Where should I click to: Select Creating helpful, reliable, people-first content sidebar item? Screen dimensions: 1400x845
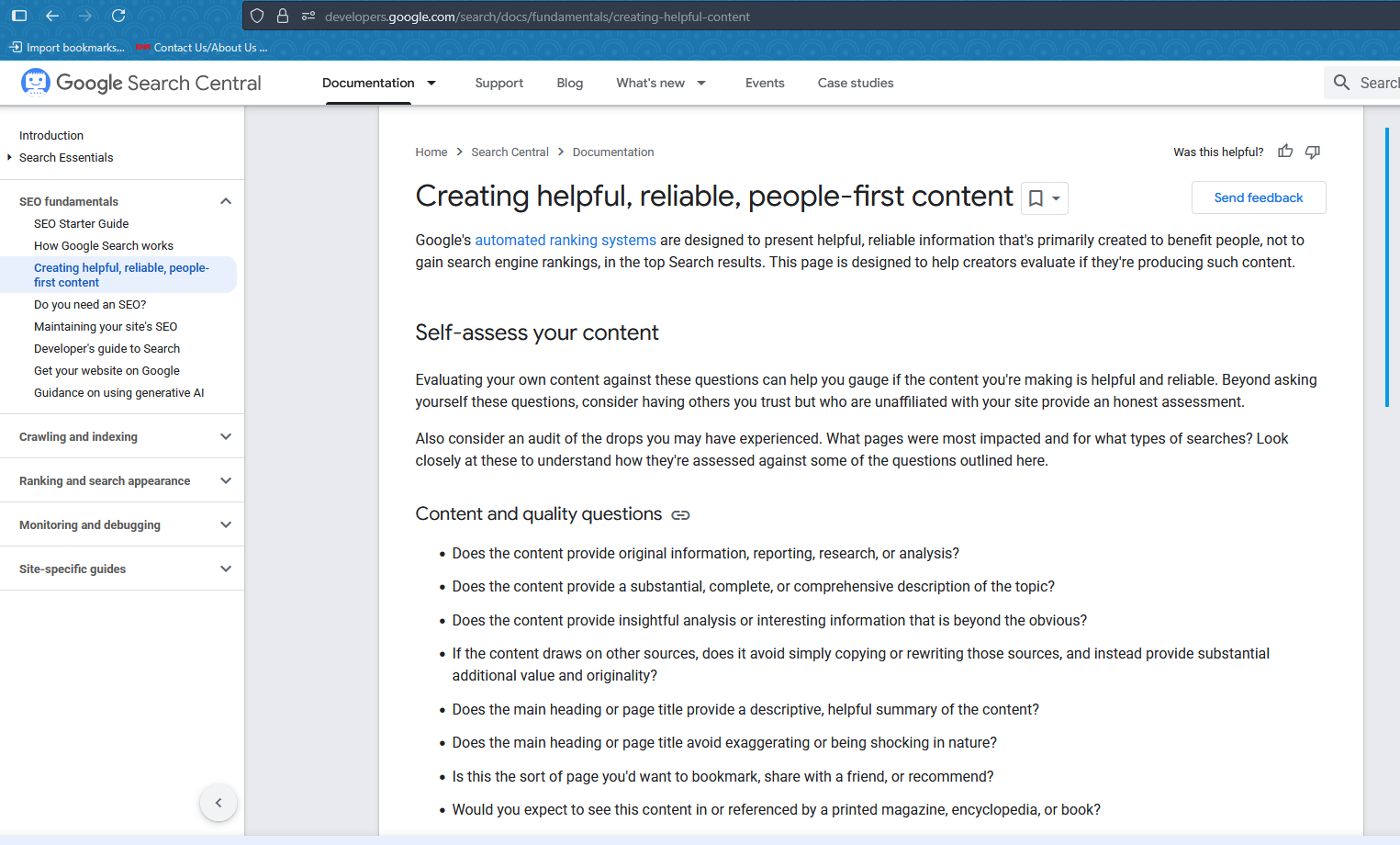pos(121,275)
